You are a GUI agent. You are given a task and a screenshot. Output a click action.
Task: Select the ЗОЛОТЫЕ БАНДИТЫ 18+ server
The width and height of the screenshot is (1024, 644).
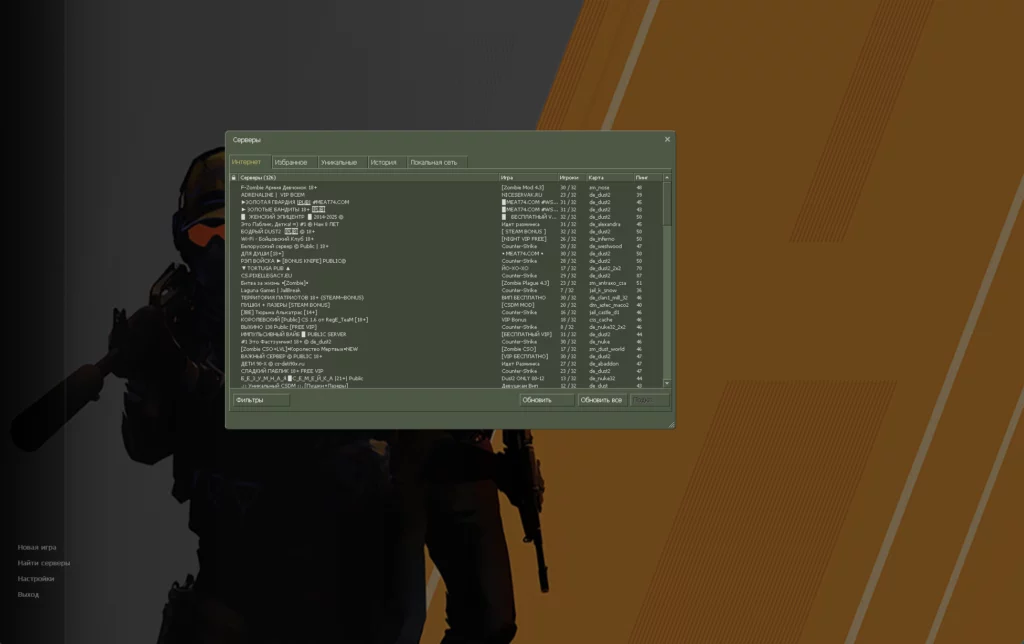tap(446, 210)
